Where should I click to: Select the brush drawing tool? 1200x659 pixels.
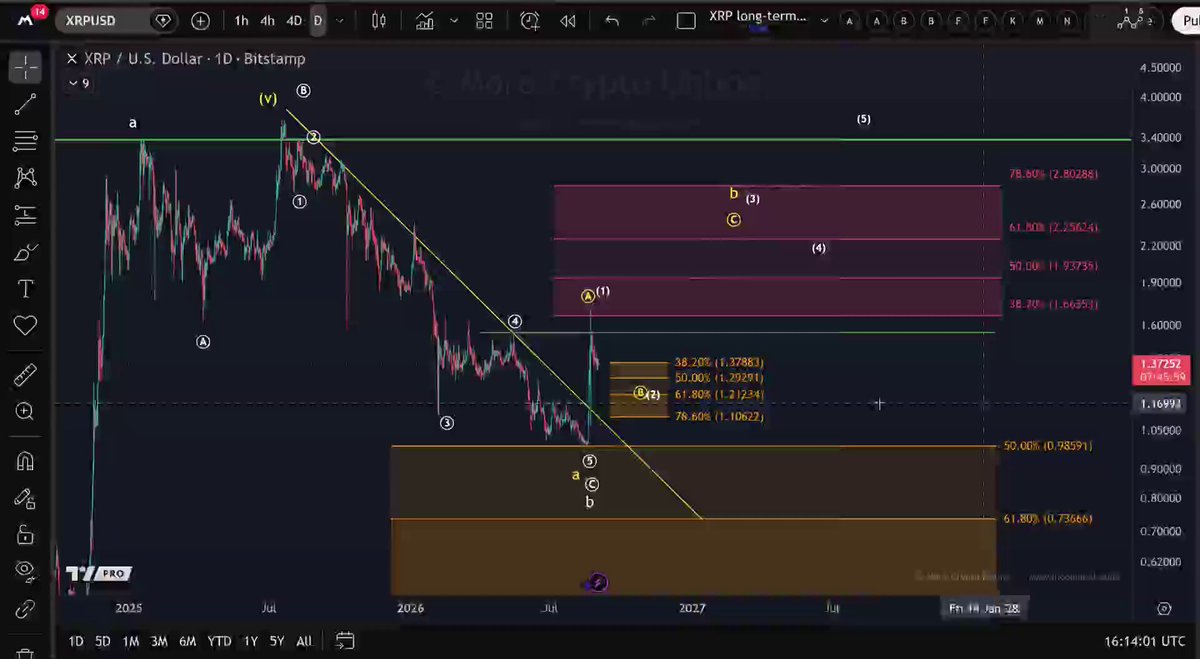(x=25, y=252)
